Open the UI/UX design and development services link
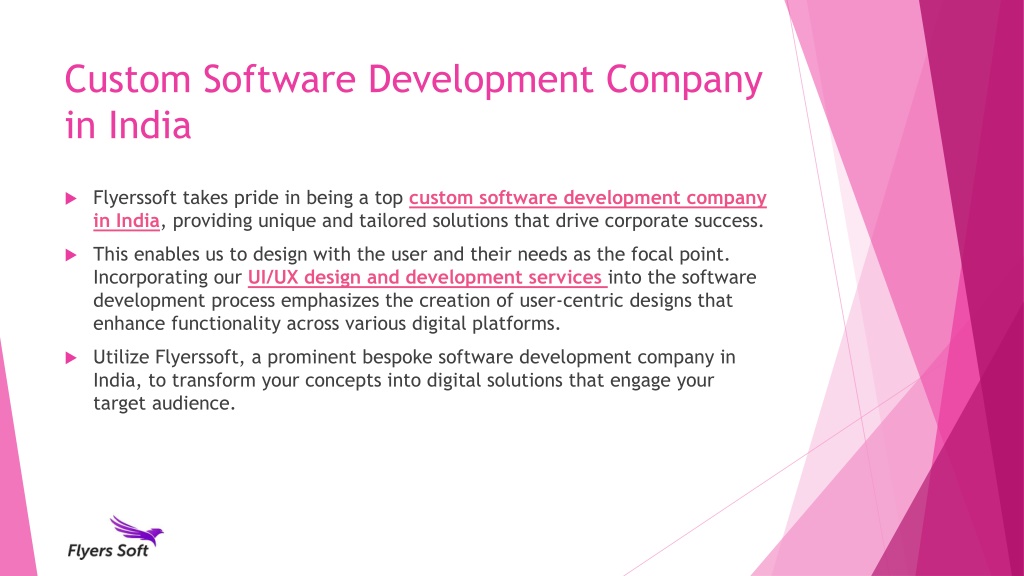Screen dimensions: 1024x576 pos(426,278)
